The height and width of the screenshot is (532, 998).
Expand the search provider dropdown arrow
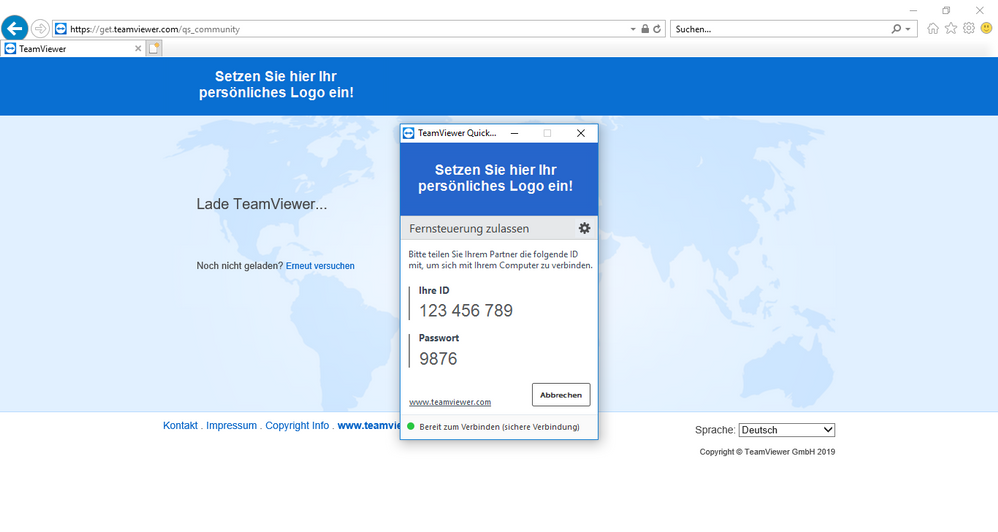click(908, 29)
